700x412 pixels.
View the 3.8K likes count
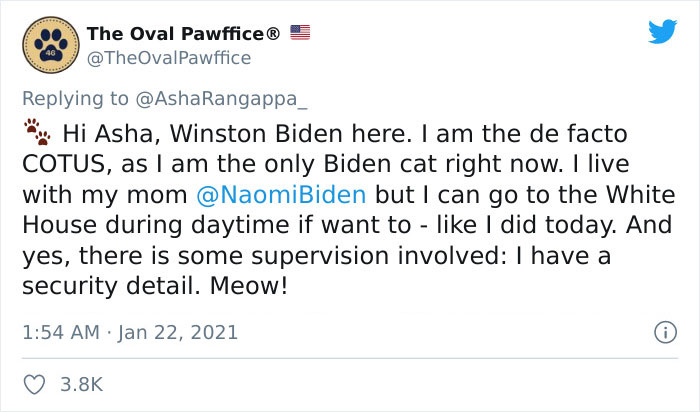point(82,384)
